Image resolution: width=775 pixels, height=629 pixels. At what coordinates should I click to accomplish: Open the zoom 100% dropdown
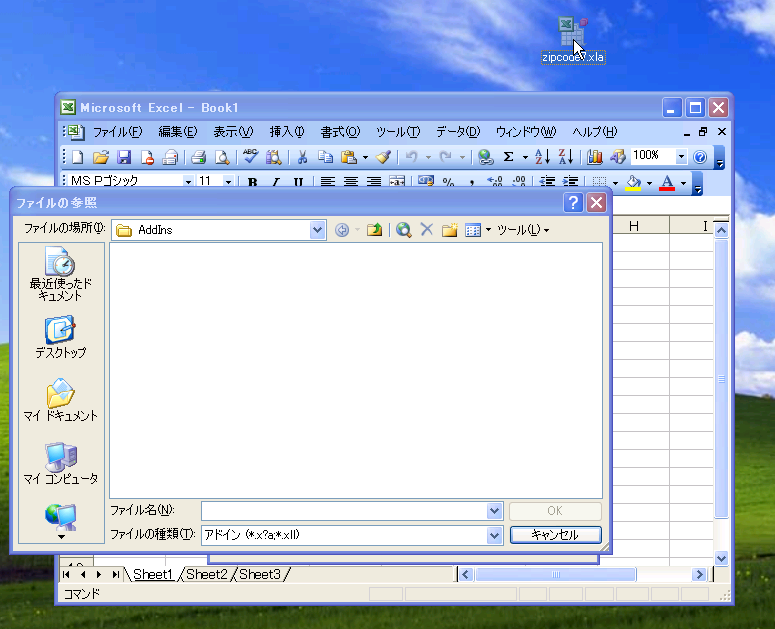(681, 157)
